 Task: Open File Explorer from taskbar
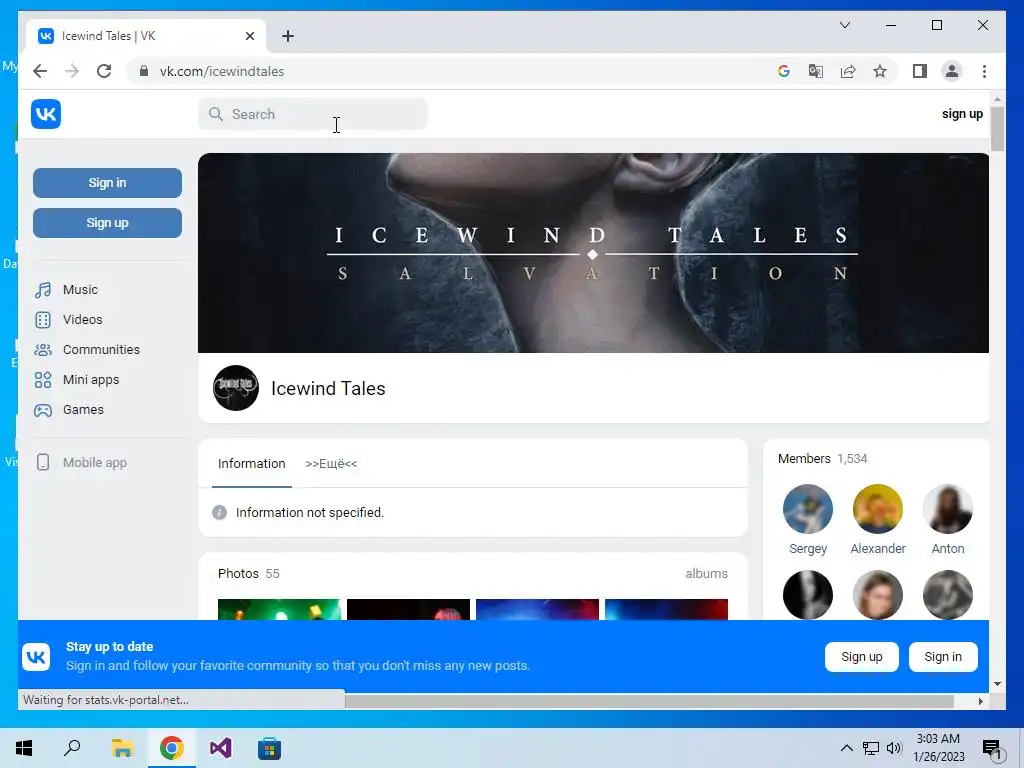tap(122, 748)
